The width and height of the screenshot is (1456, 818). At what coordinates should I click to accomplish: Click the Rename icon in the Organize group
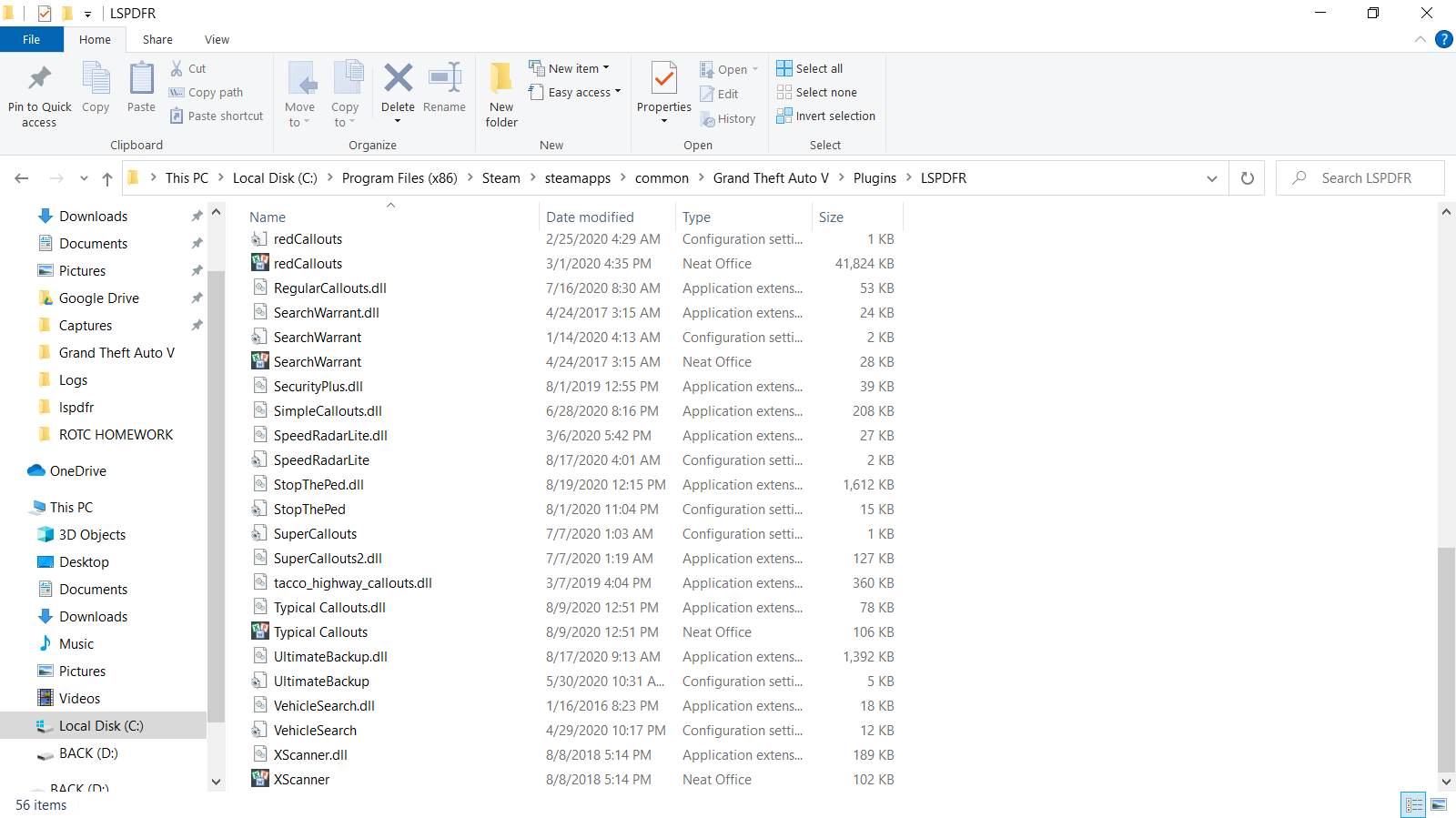point(444,78)
